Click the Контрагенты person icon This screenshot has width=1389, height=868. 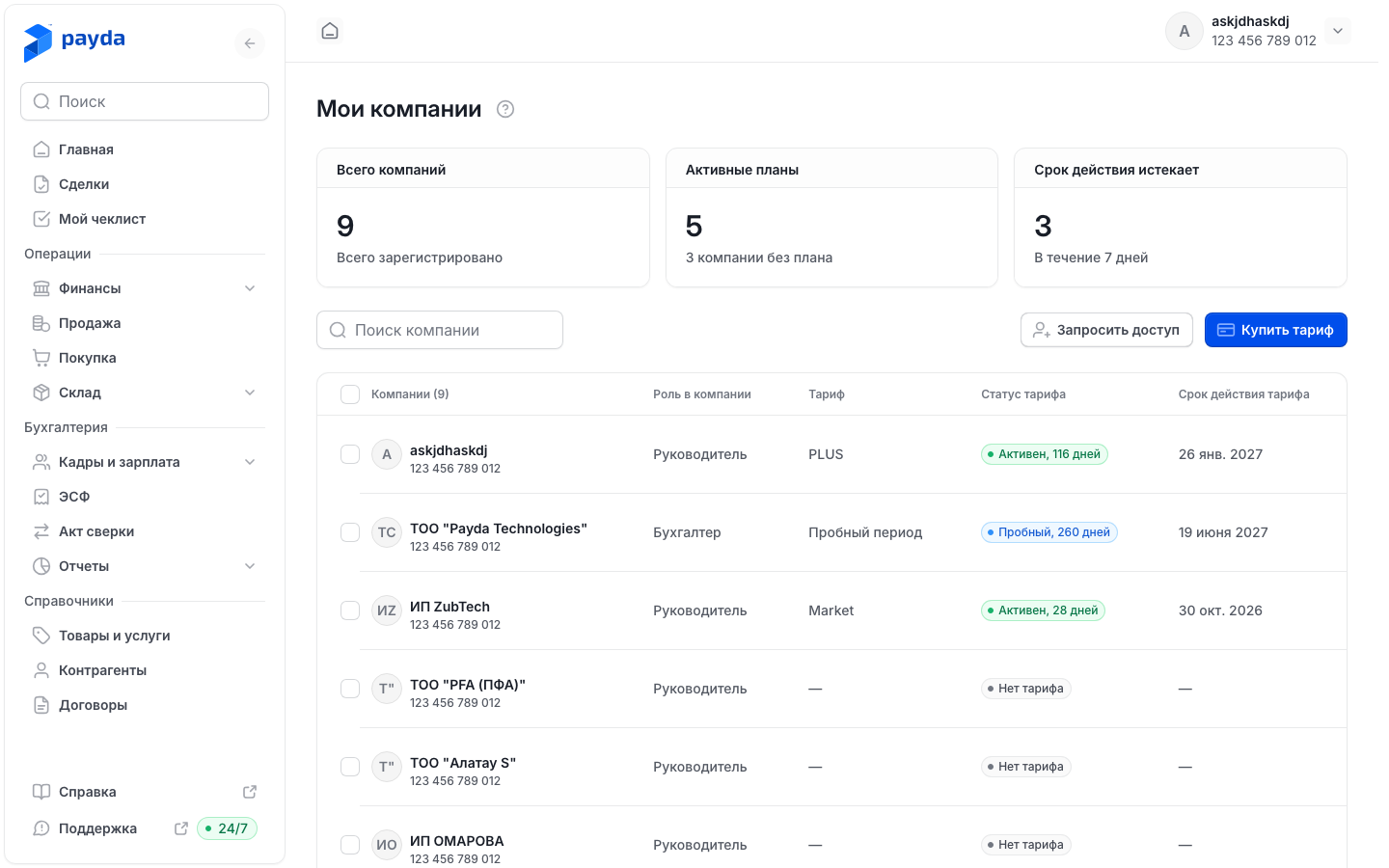click(x=41, y=670)
